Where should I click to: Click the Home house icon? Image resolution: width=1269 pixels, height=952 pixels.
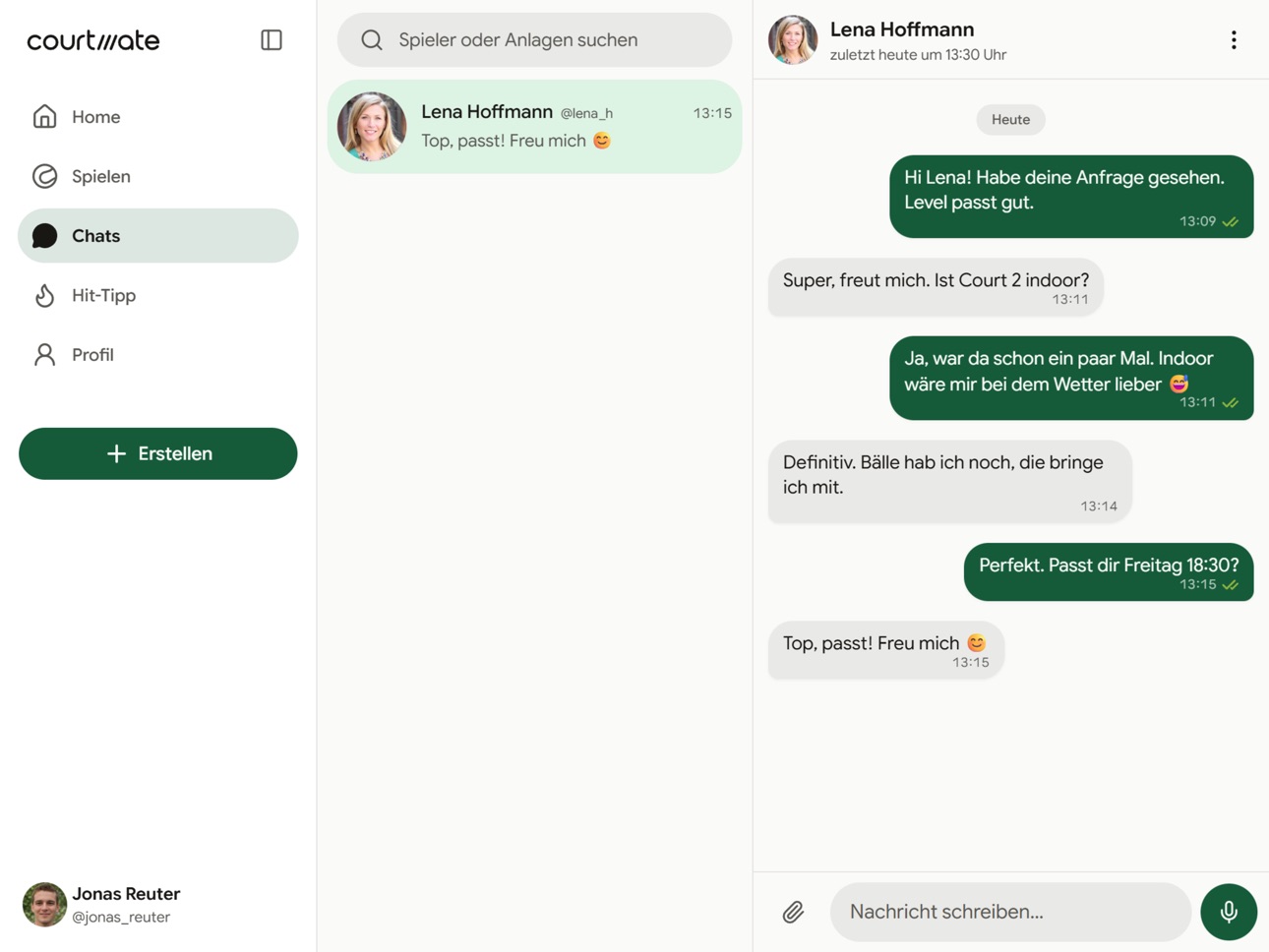tap(44, 117)
